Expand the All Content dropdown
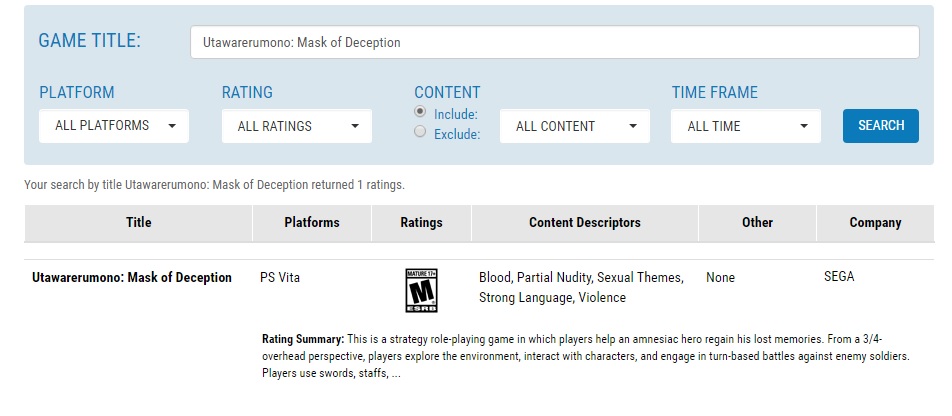This screenshot has width=952, height=416. click(575, 126)
